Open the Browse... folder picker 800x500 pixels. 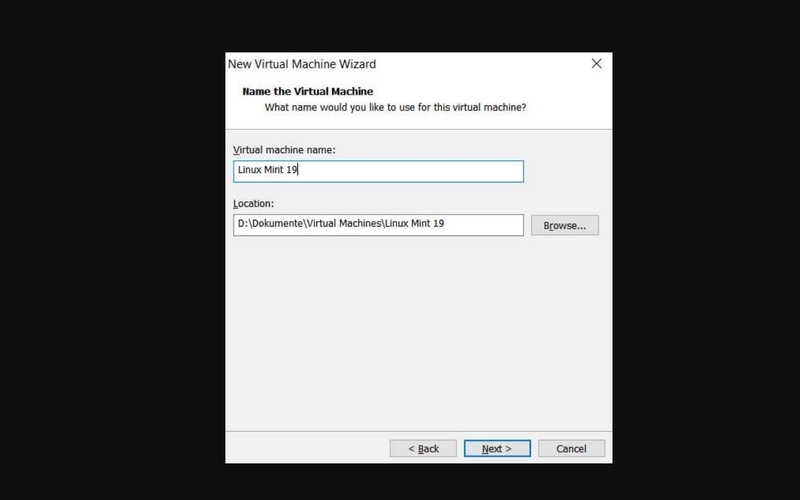tap(565, 225)
